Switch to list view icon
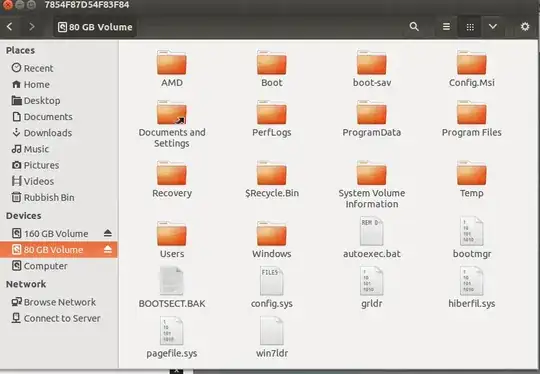540x374 pixels. (446, 27)
